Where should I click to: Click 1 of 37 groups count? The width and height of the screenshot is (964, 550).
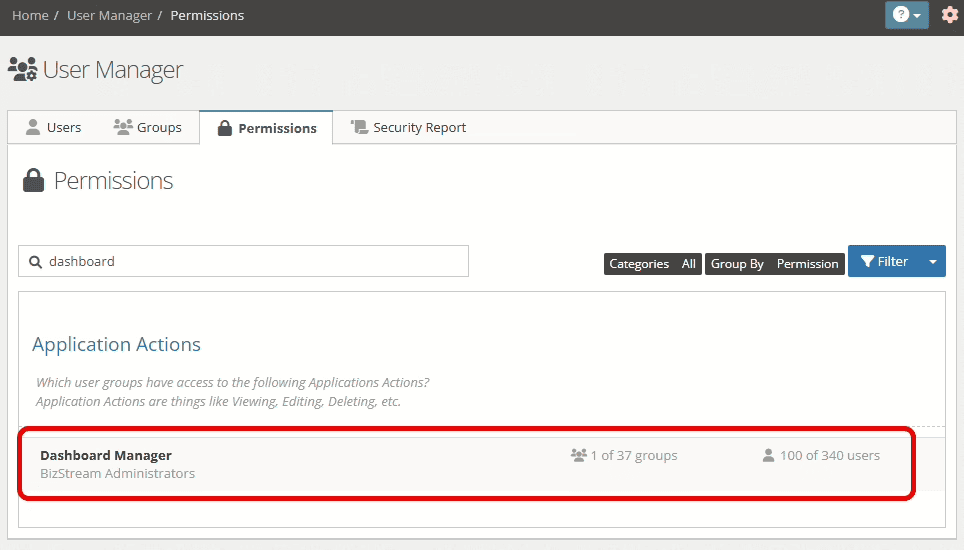click(634, 455)
